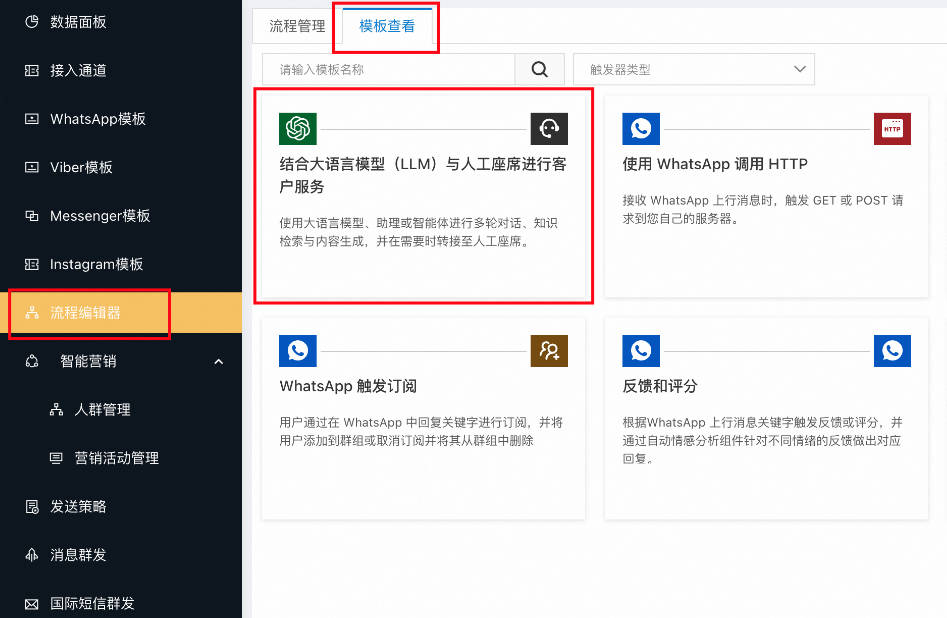Click the headset agent icon on LLM card
This screenshot has height=618, width=947.
point(549,129)
